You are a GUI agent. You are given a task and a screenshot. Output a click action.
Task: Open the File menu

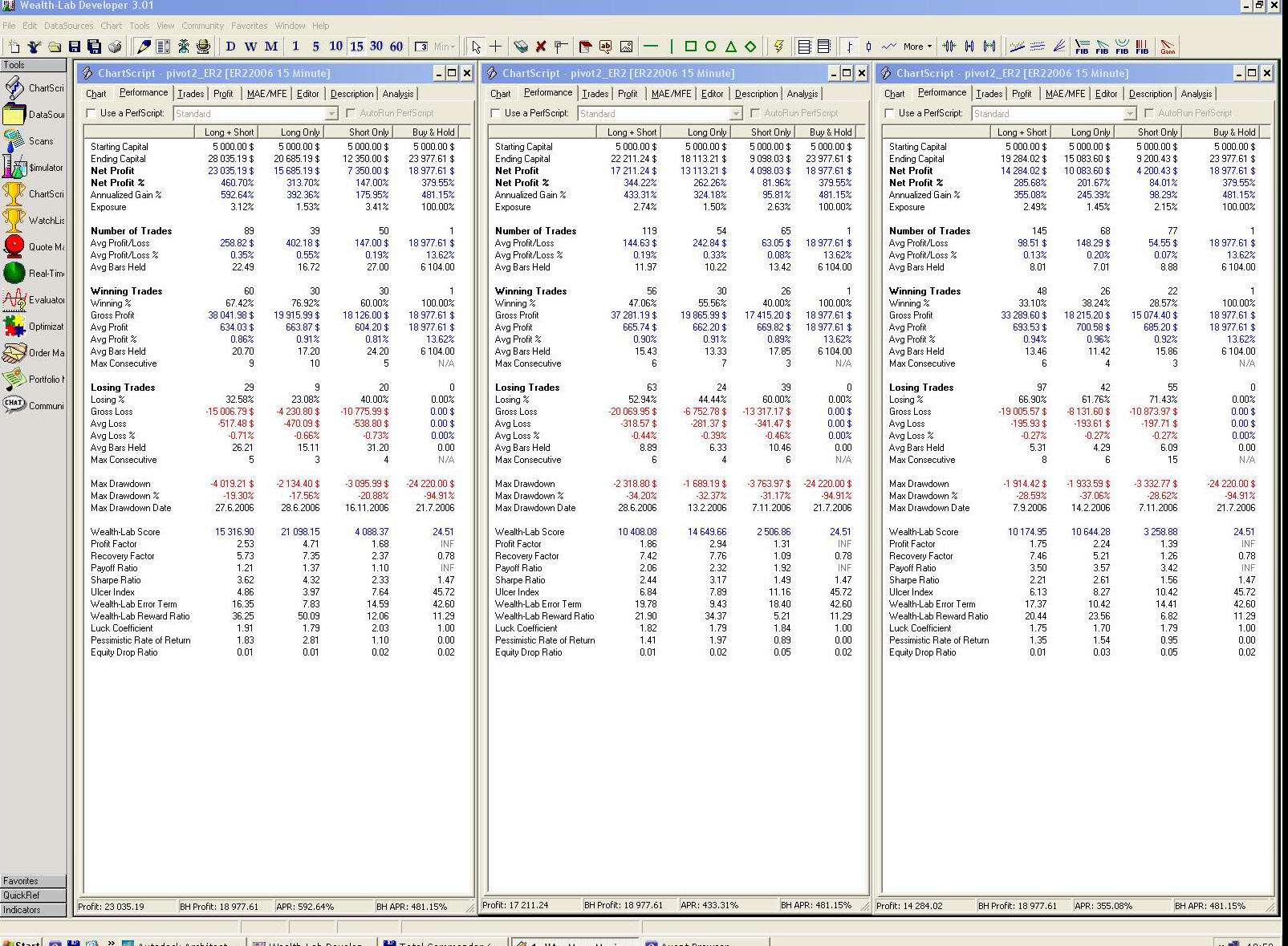(9, 26)
